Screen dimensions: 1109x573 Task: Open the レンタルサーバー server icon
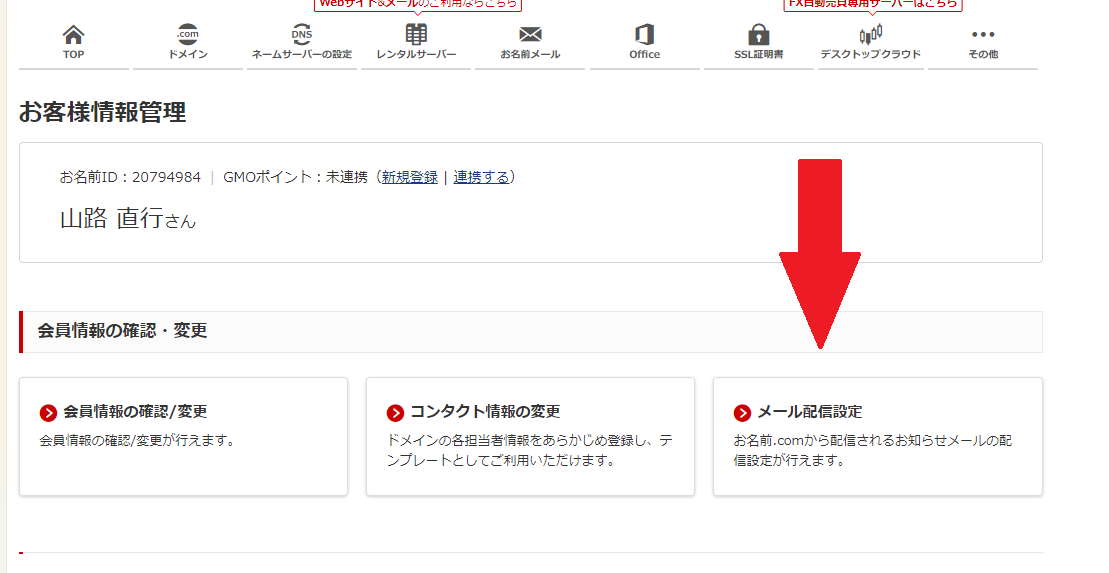point(416,34)
